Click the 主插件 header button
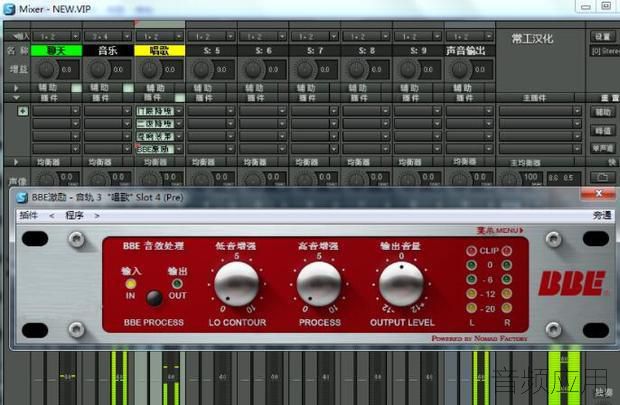 535,98
